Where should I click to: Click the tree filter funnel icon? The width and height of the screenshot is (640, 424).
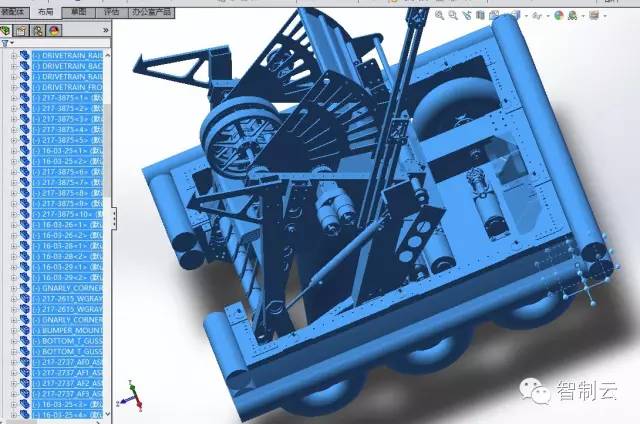pos(5,43)
